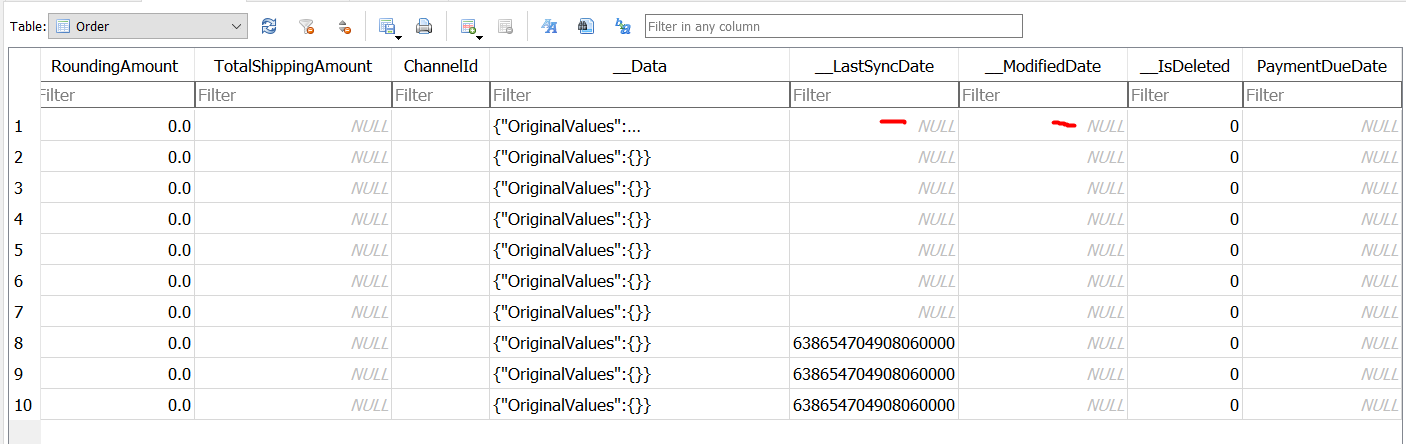Print the table view
The height and width of the screenshot is (444, 1406).
[x=424, y=27]
